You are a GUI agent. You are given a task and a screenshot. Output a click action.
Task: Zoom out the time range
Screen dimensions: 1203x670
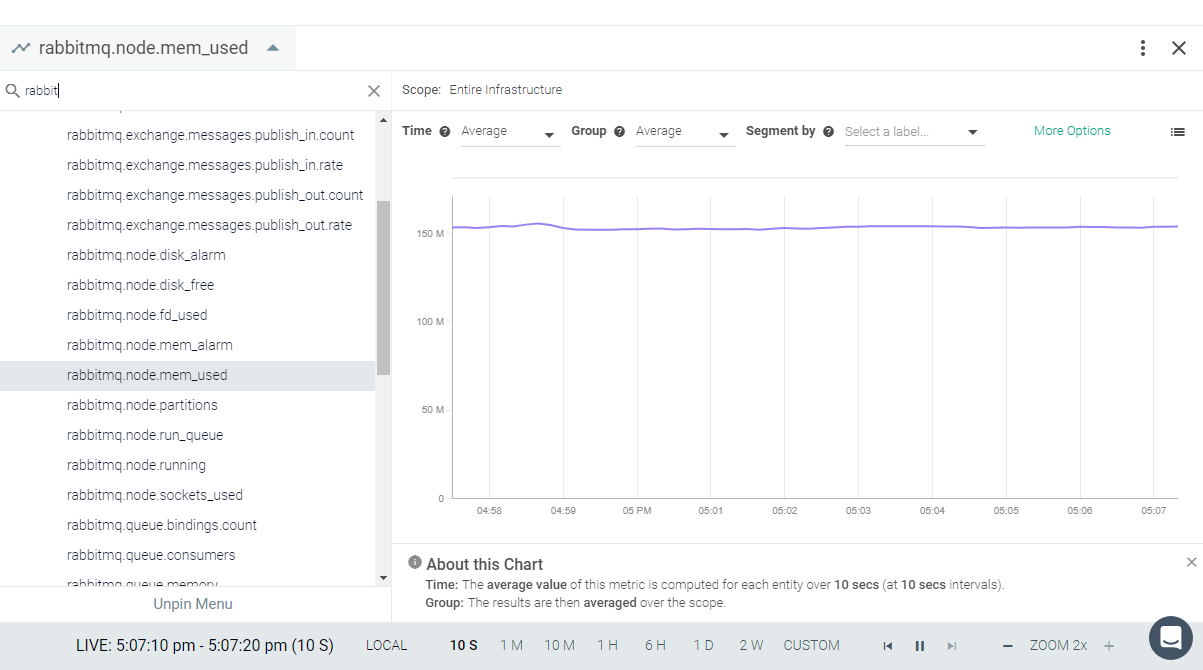tap(1008, 646)
